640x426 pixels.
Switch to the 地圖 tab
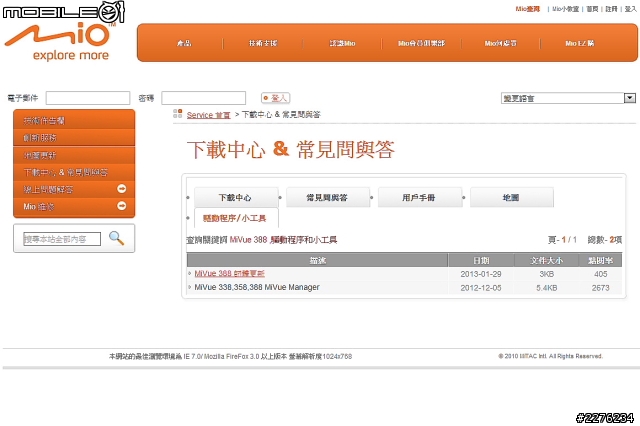[511, 197]
